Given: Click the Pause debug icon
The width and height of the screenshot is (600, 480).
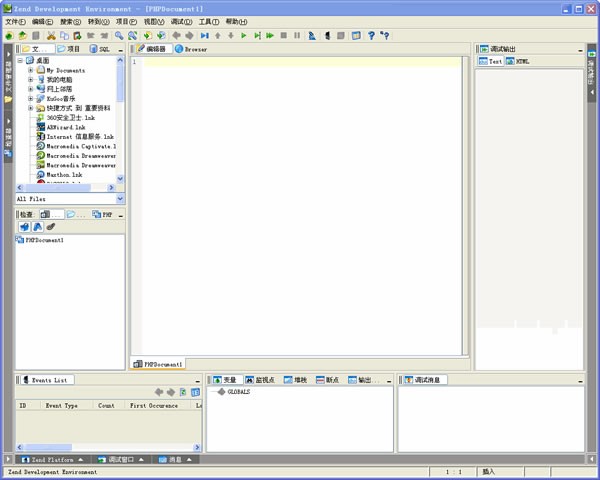Looking at the screenshot, I should coord(297,36).
